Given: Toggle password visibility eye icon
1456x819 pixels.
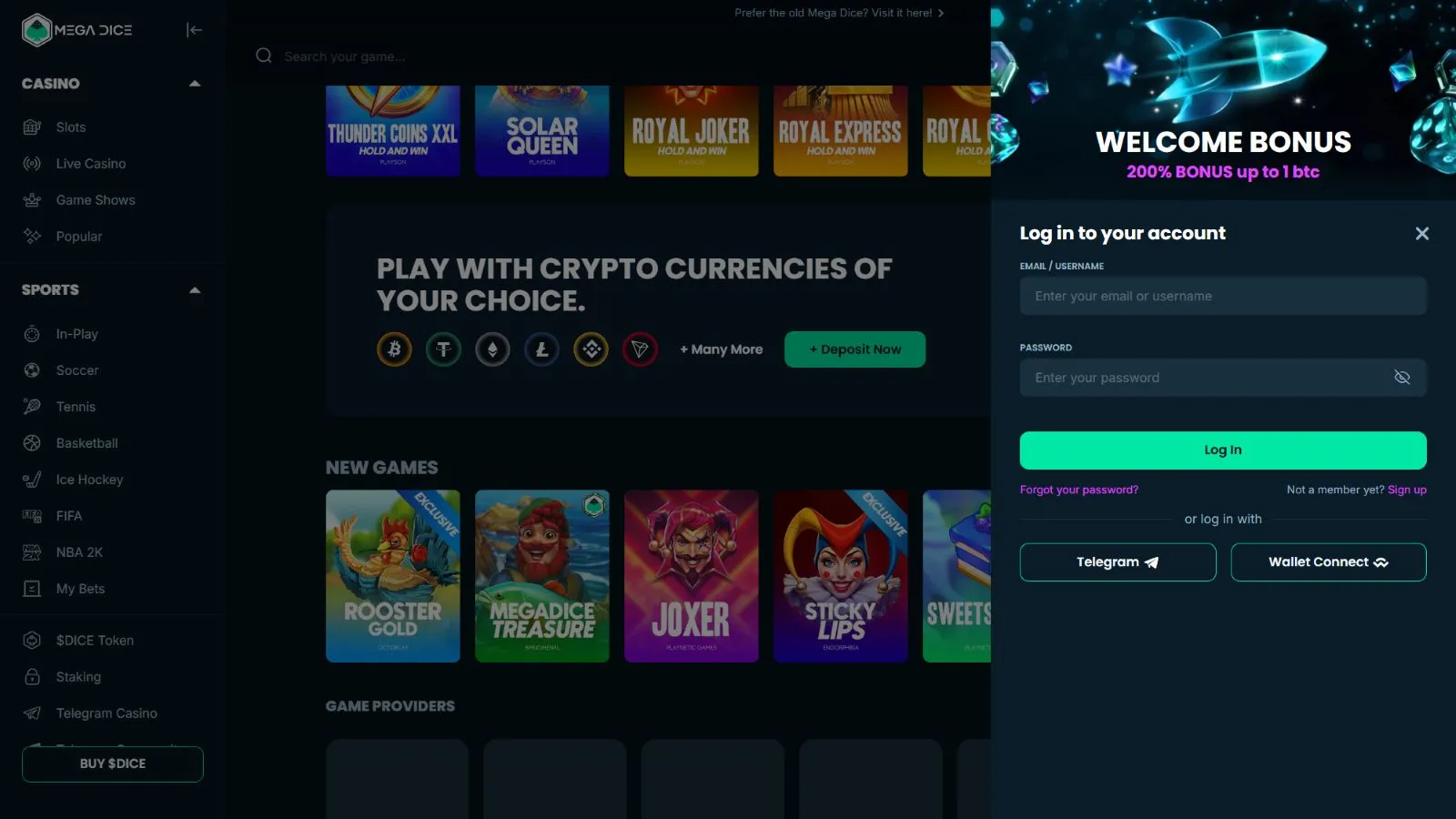Looking at the screenshot, I should [x=1402, y=378].
